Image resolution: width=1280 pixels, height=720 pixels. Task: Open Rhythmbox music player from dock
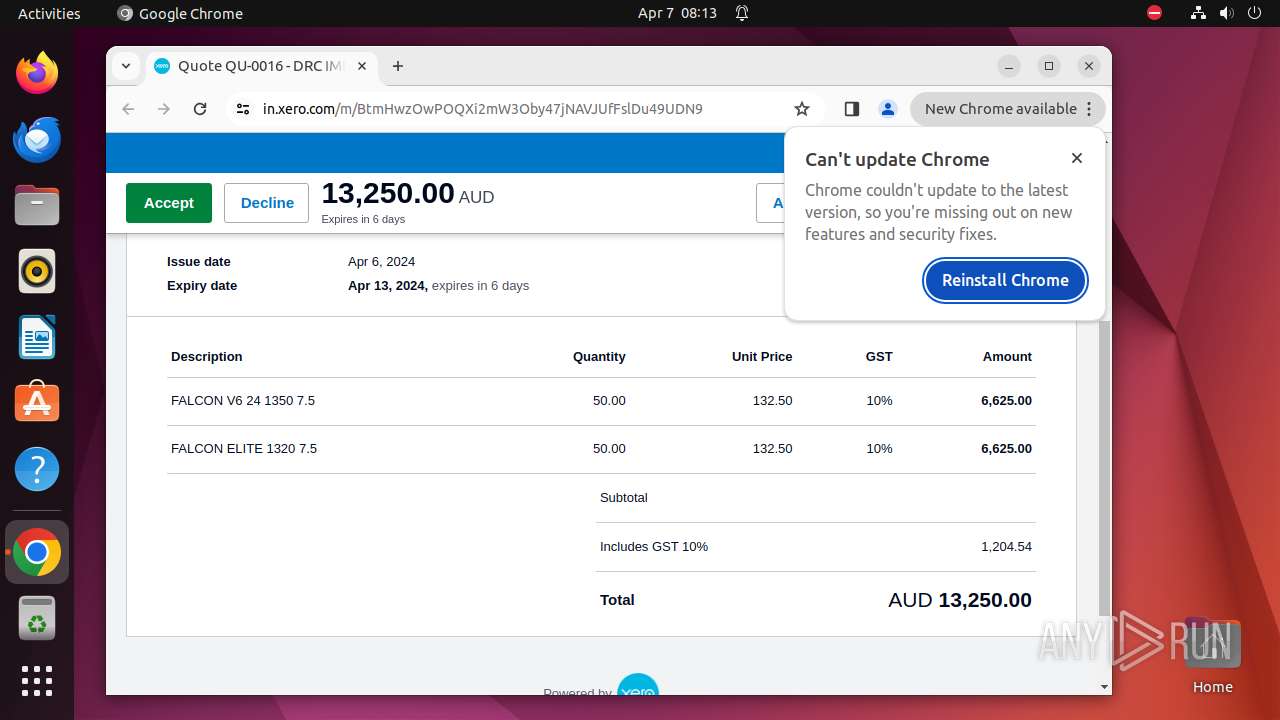coord(37,271)
